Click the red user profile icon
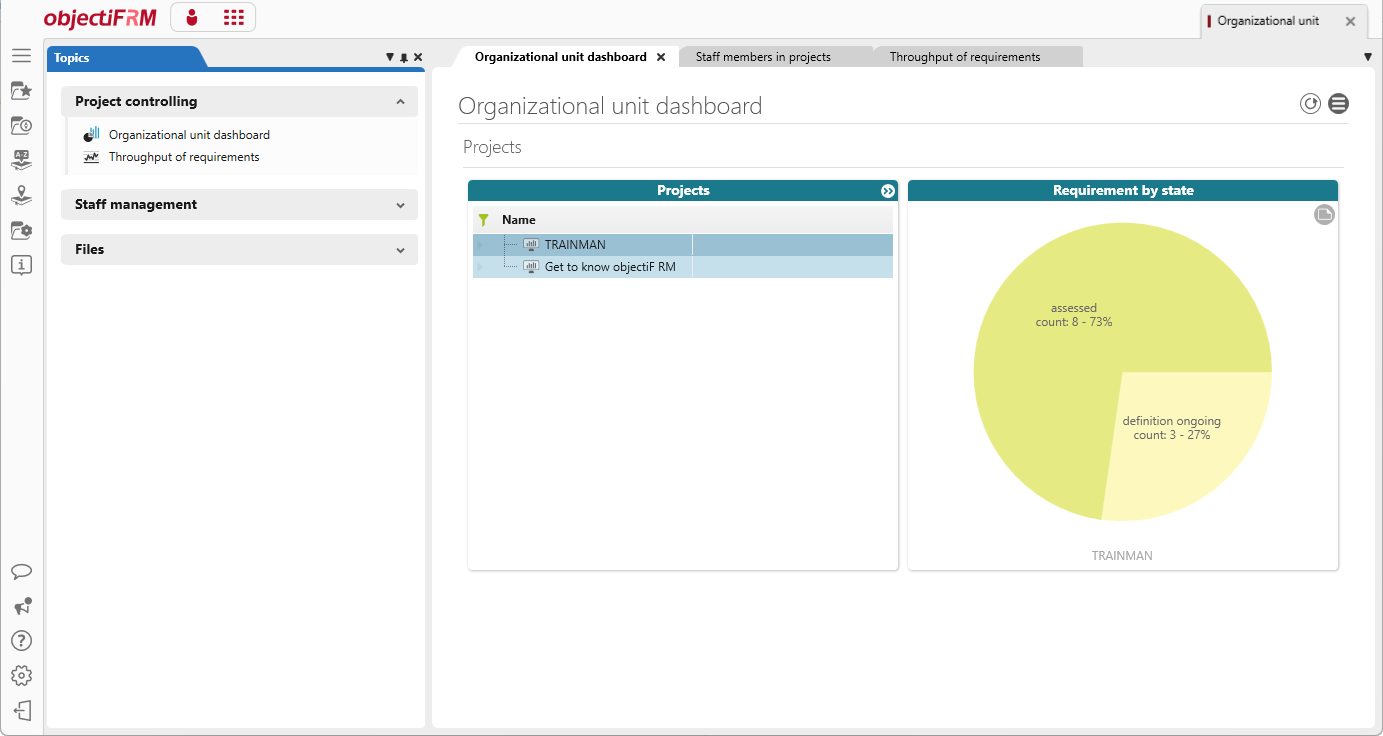 pyautogui.click(x=192, y=17)
